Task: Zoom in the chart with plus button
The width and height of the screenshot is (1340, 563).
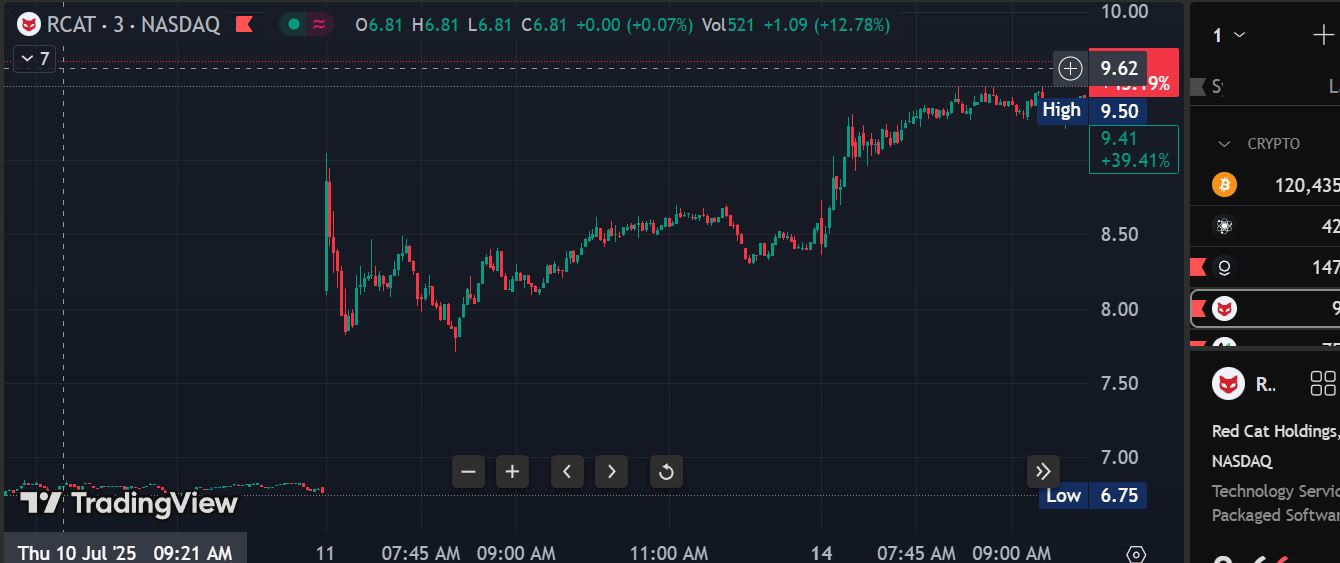Action: pyautogui.click(x=512, y=471)
